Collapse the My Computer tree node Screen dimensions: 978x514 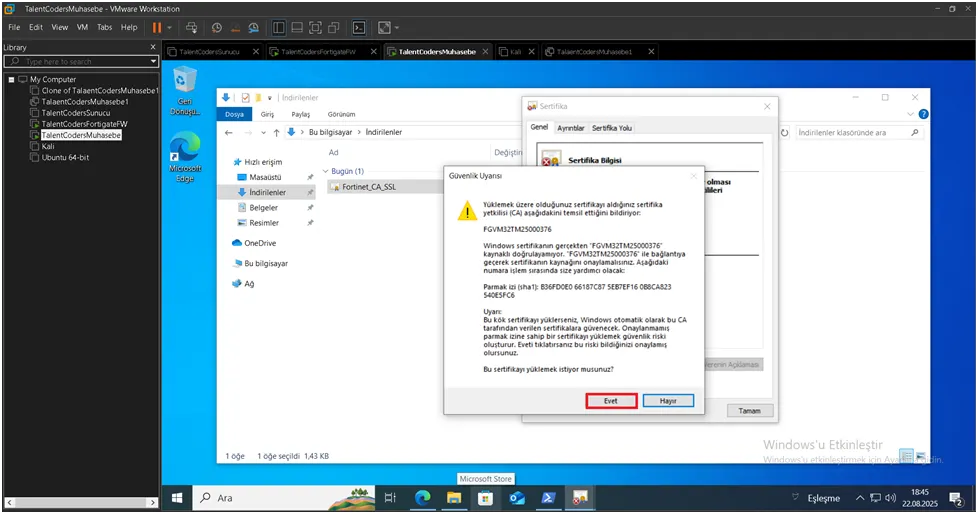(x=11, y=80)
